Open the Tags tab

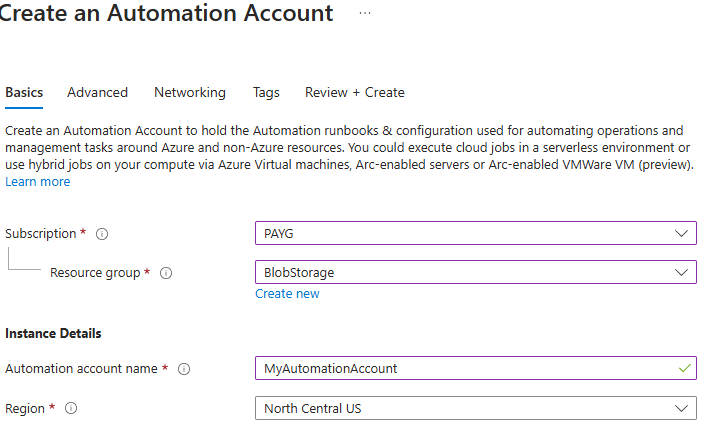(x=266, y=92)
